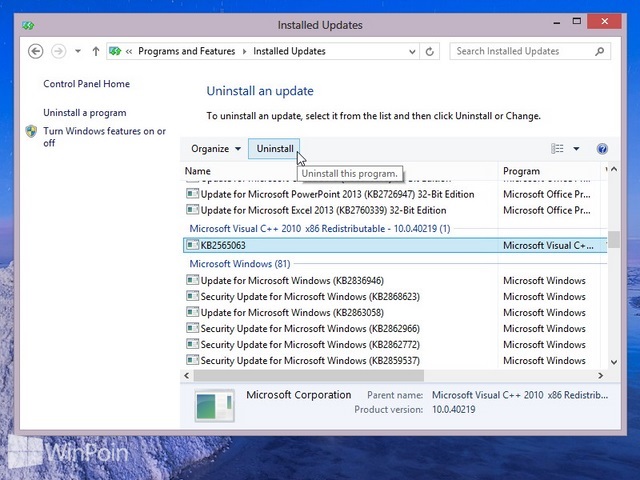640x480 pixels.
Task: Click icon of KB2836946 update row
Action: pos(192,280)
